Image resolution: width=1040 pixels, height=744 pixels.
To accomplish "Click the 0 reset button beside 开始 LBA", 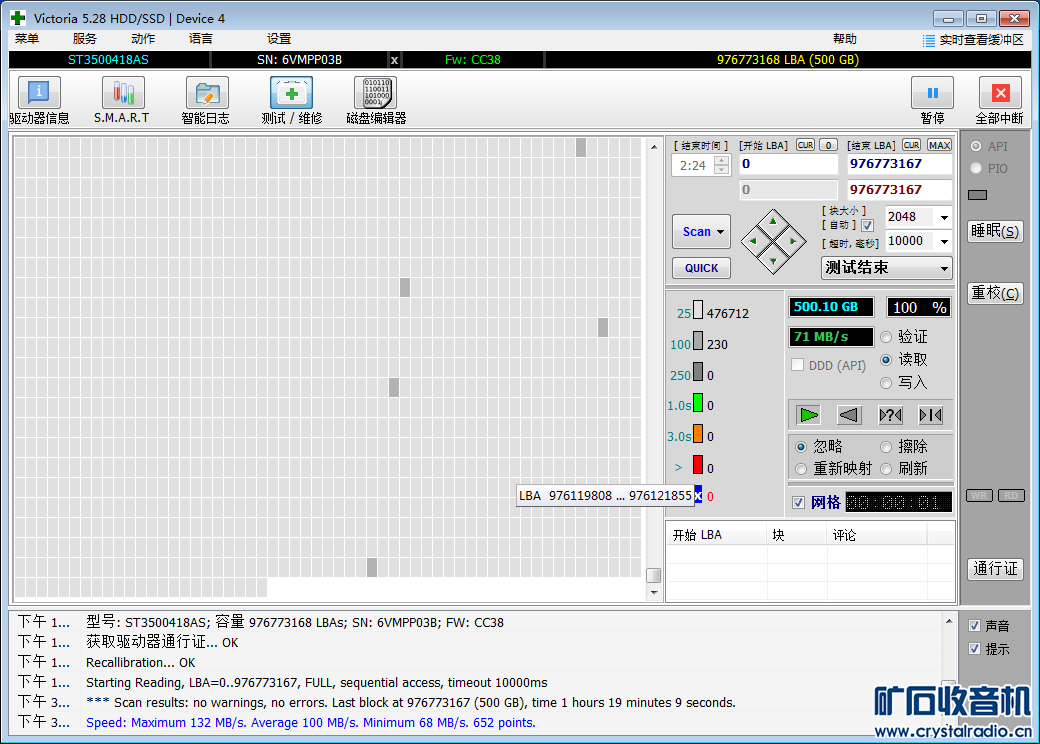I will (828, 145).
